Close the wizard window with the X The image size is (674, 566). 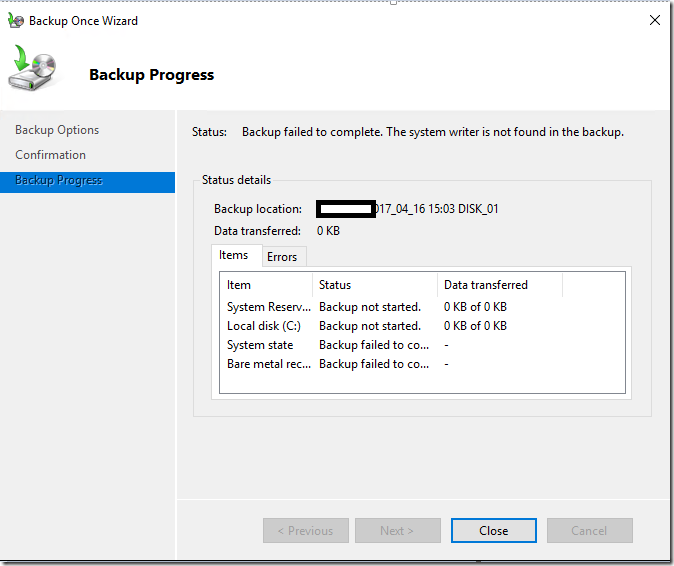click(655, 20)
